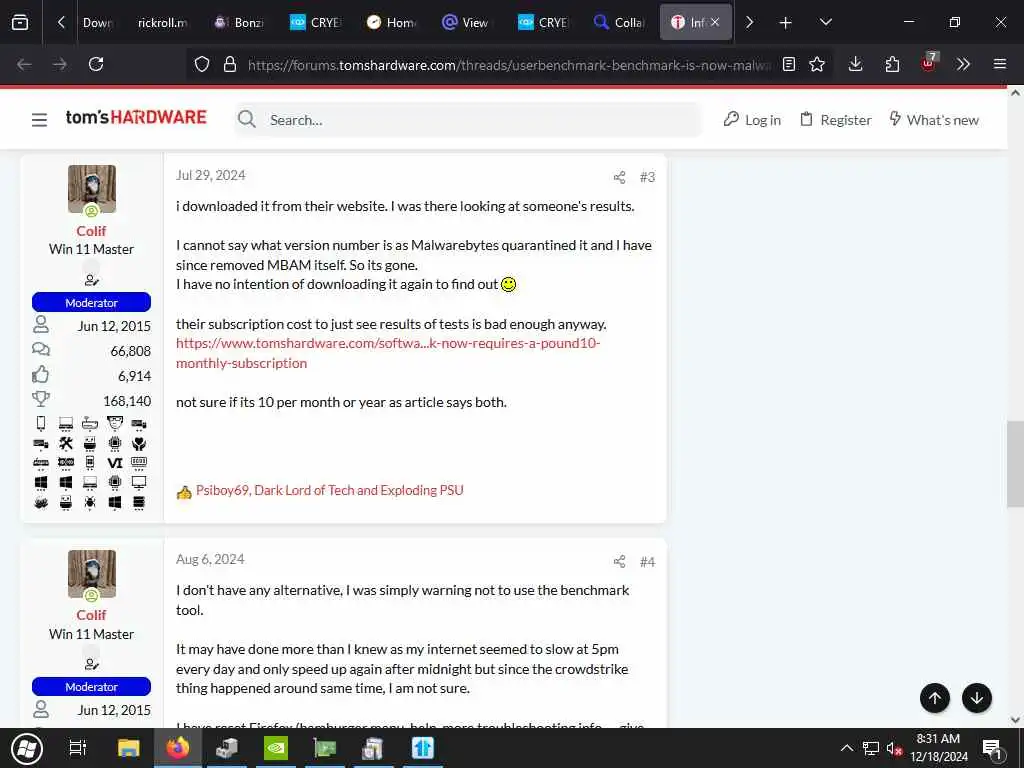Switch to the View tab
The width and height of the screenshot is (1024, 768).
[x=467, y=23]
